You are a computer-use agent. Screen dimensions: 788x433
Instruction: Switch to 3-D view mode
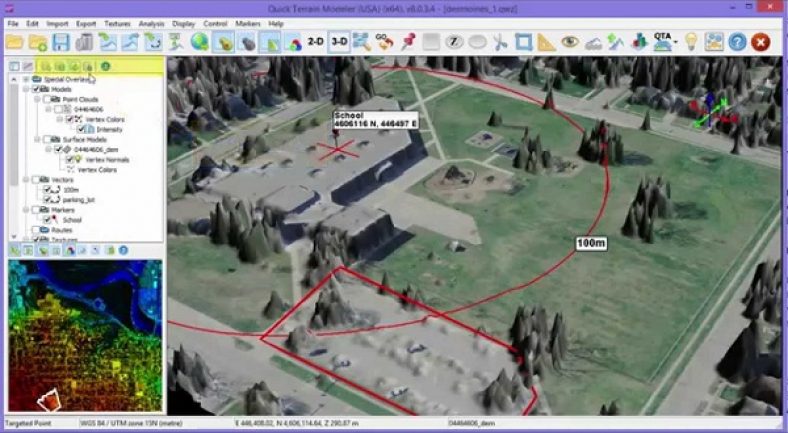coord(340,42)
